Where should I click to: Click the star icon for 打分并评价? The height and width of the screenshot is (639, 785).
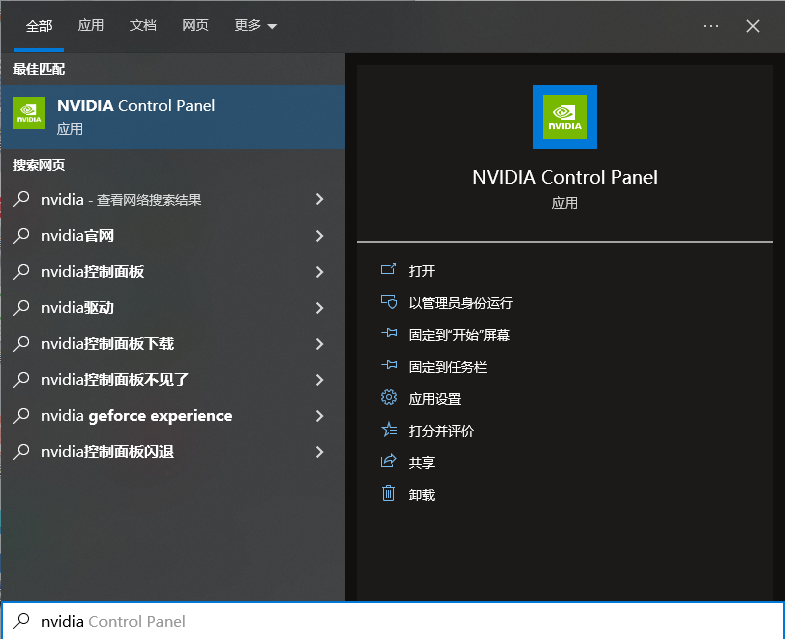388,430
